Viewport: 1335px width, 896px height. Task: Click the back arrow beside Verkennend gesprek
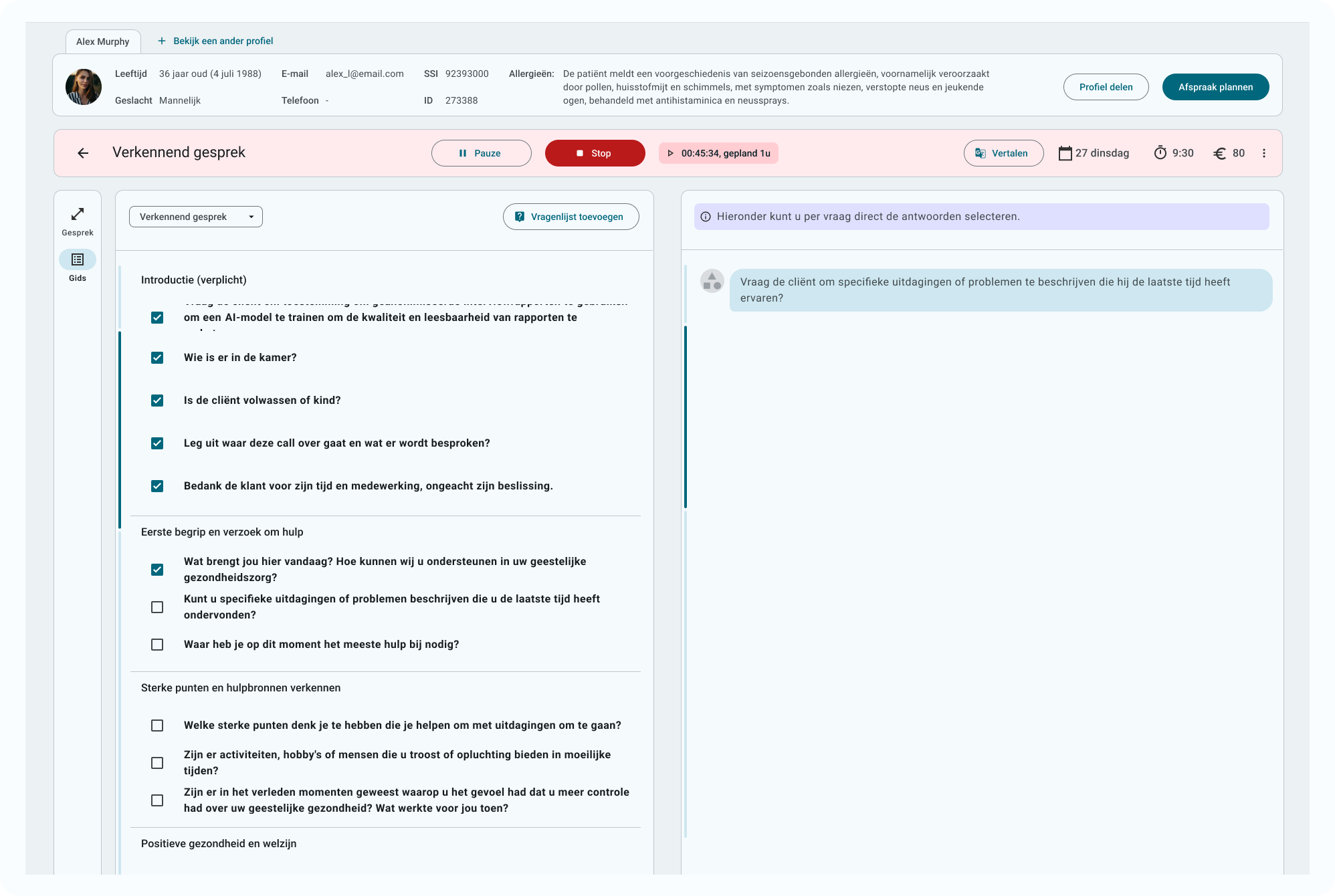point(83,153)
